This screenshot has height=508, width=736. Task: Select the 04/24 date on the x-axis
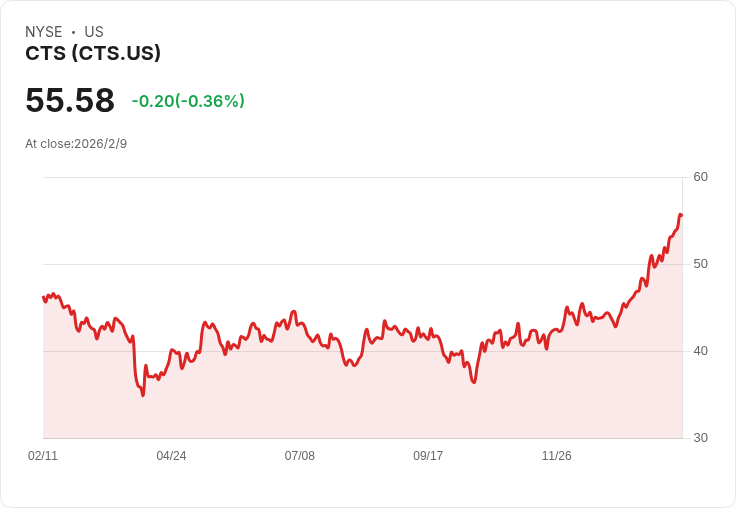171,456
